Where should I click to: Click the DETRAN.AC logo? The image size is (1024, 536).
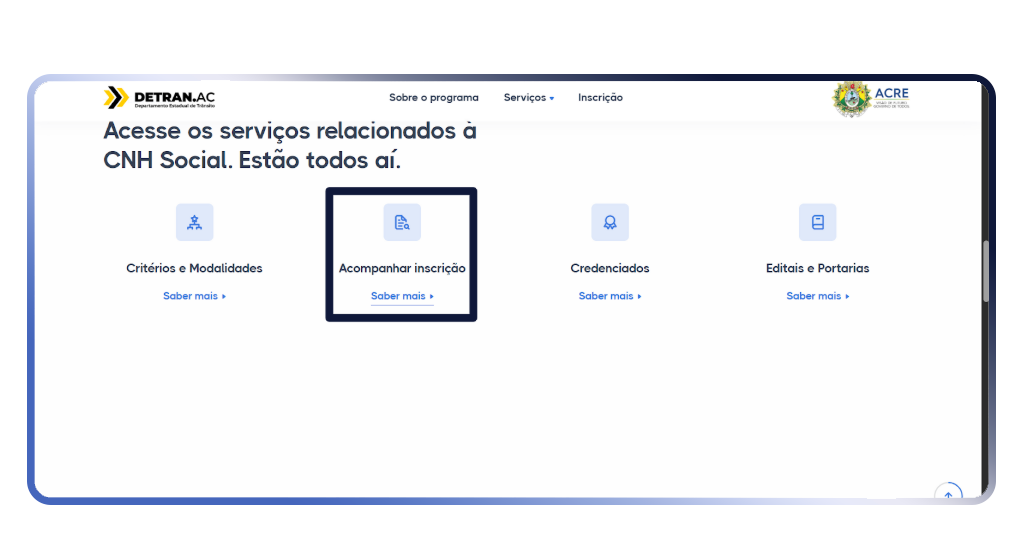[159, 98]
